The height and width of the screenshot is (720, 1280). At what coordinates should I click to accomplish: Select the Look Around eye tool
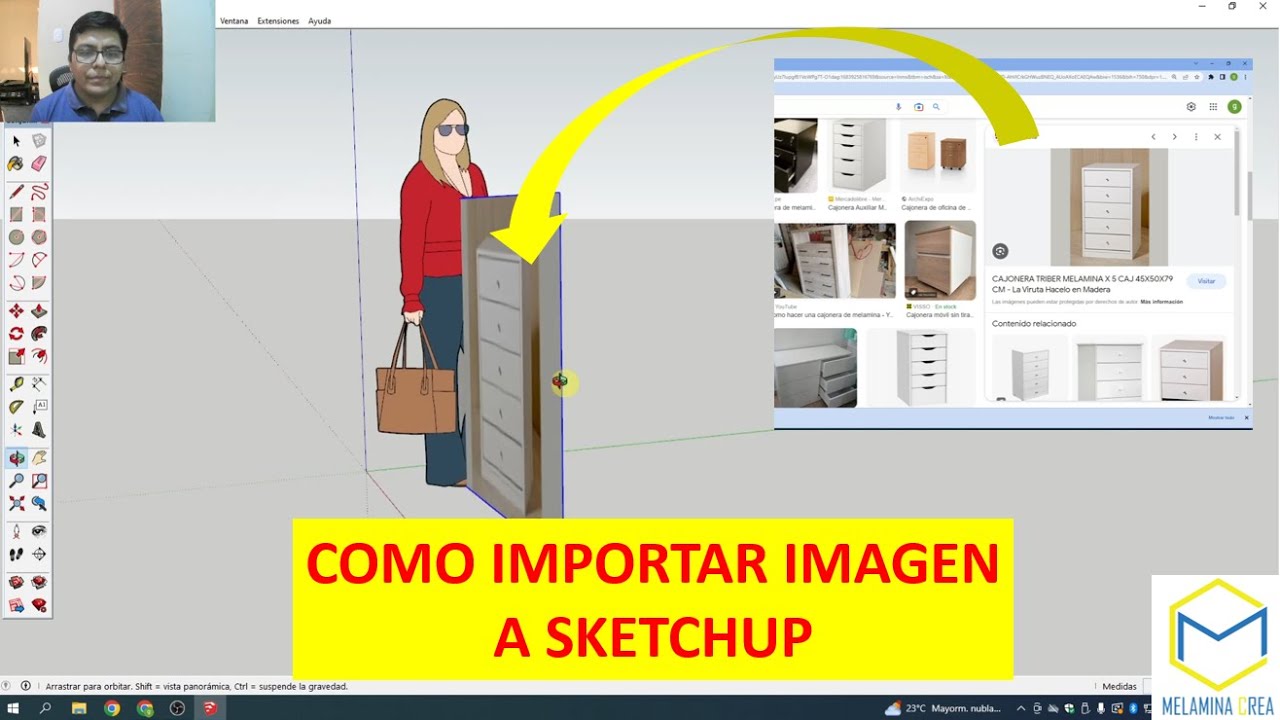tap(39, 531)
